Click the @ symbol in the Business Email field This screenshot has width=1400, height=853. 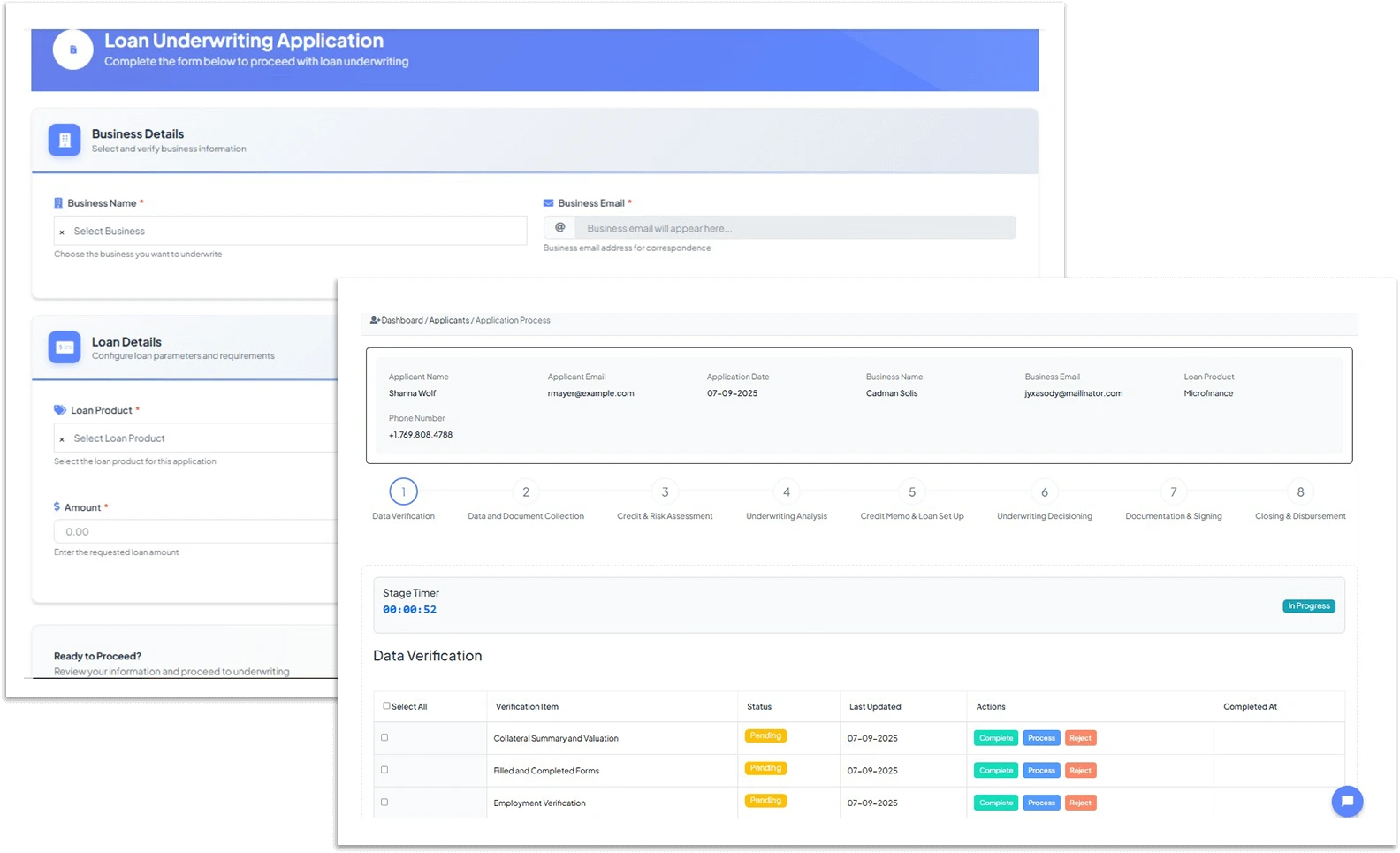pyautogui.click(x=559, y=227)
